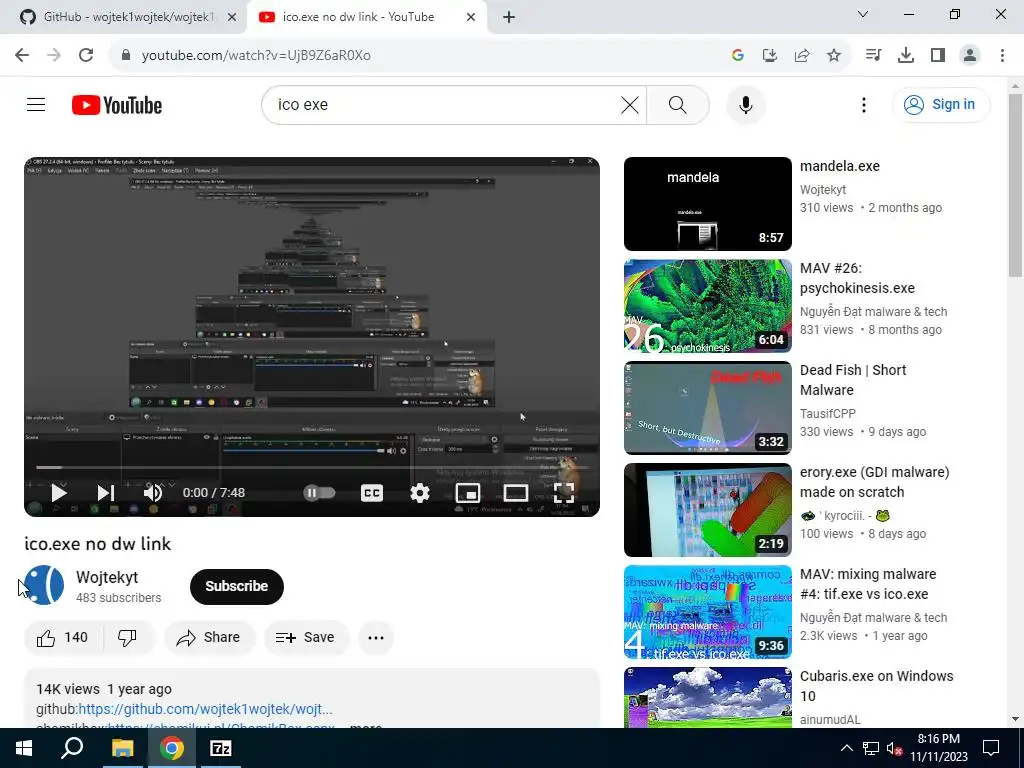The image size is (1024, 768).
Task: Share the video
Action: pyautogui.click(x=208, y=637)
